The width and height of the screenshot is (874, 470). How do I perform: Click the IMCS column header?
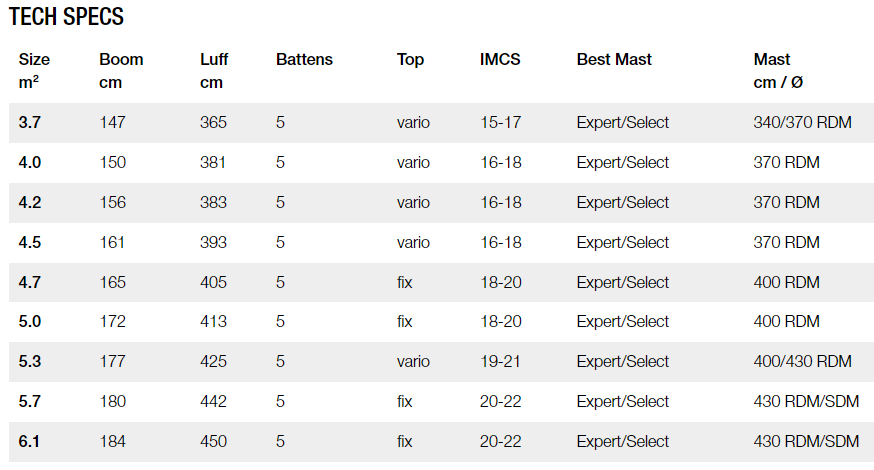point(500,60)
